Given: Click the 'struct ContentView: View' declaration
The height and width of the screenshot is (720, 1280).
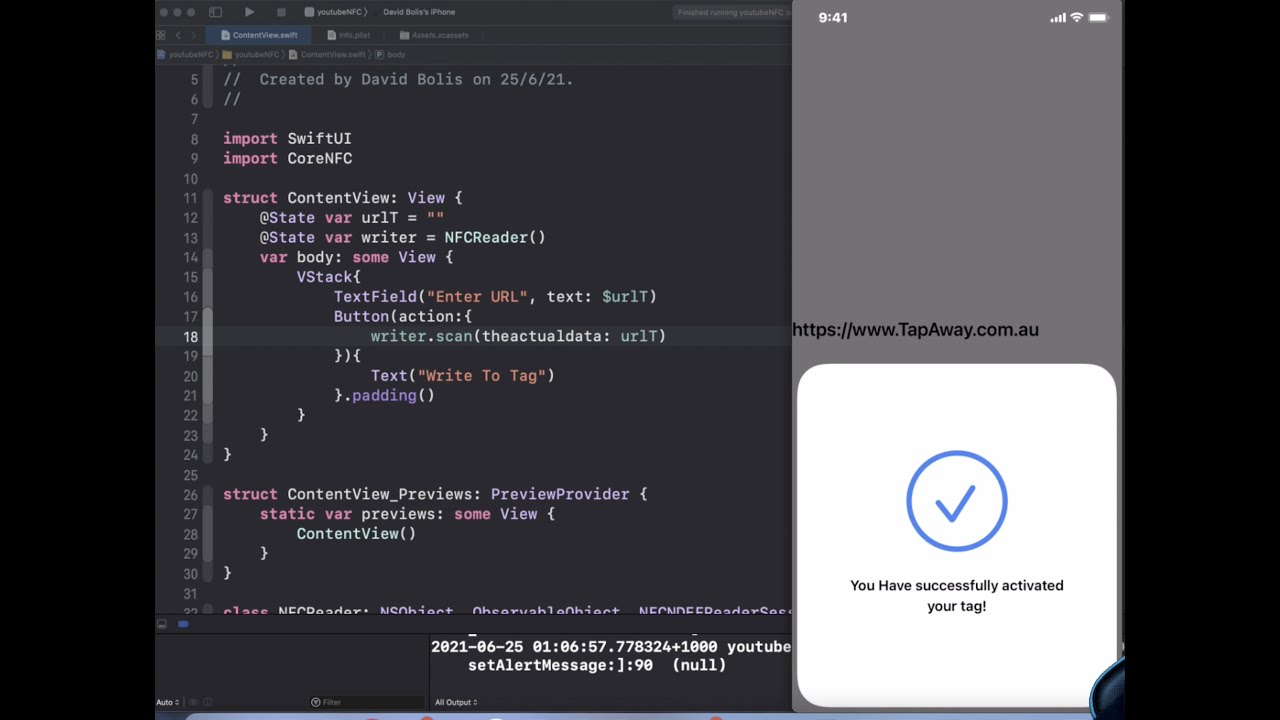Looking at the screenshot, I should (342, 198).
